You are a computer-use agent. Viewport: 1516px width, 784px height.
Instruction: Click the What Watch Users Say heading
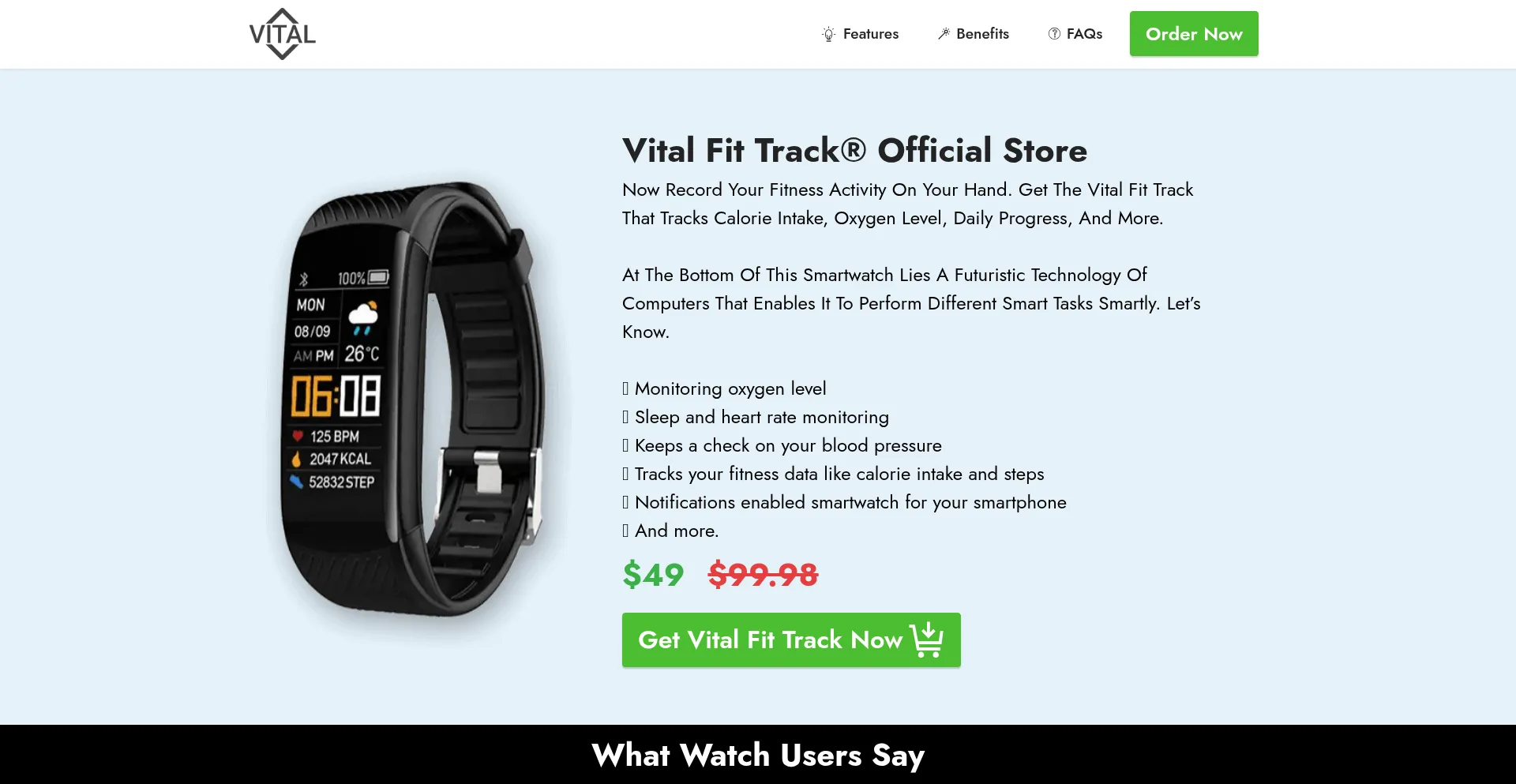[758, 755]
